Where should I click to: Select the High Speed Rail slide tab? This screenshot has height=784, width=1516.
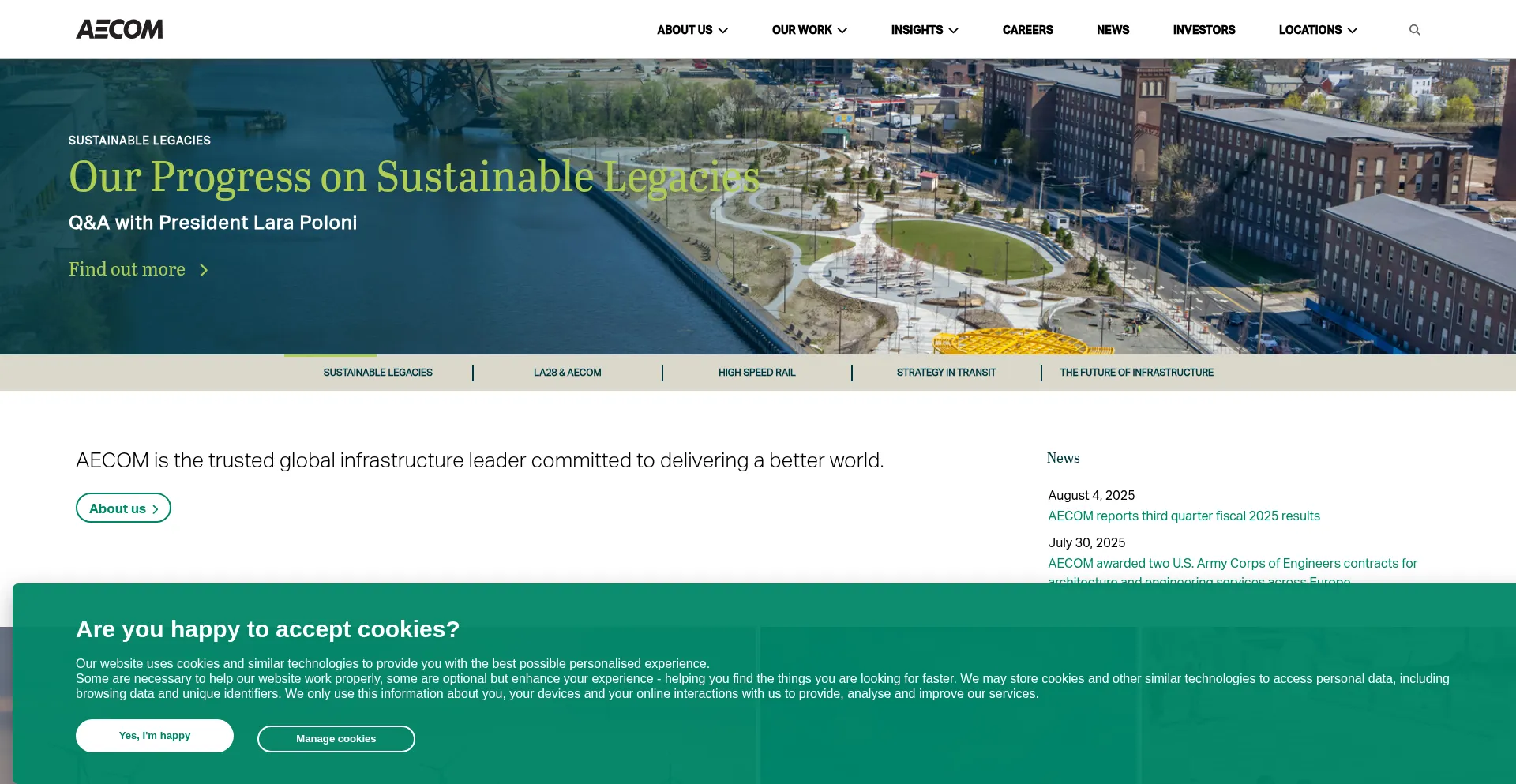tap(756, 373)
